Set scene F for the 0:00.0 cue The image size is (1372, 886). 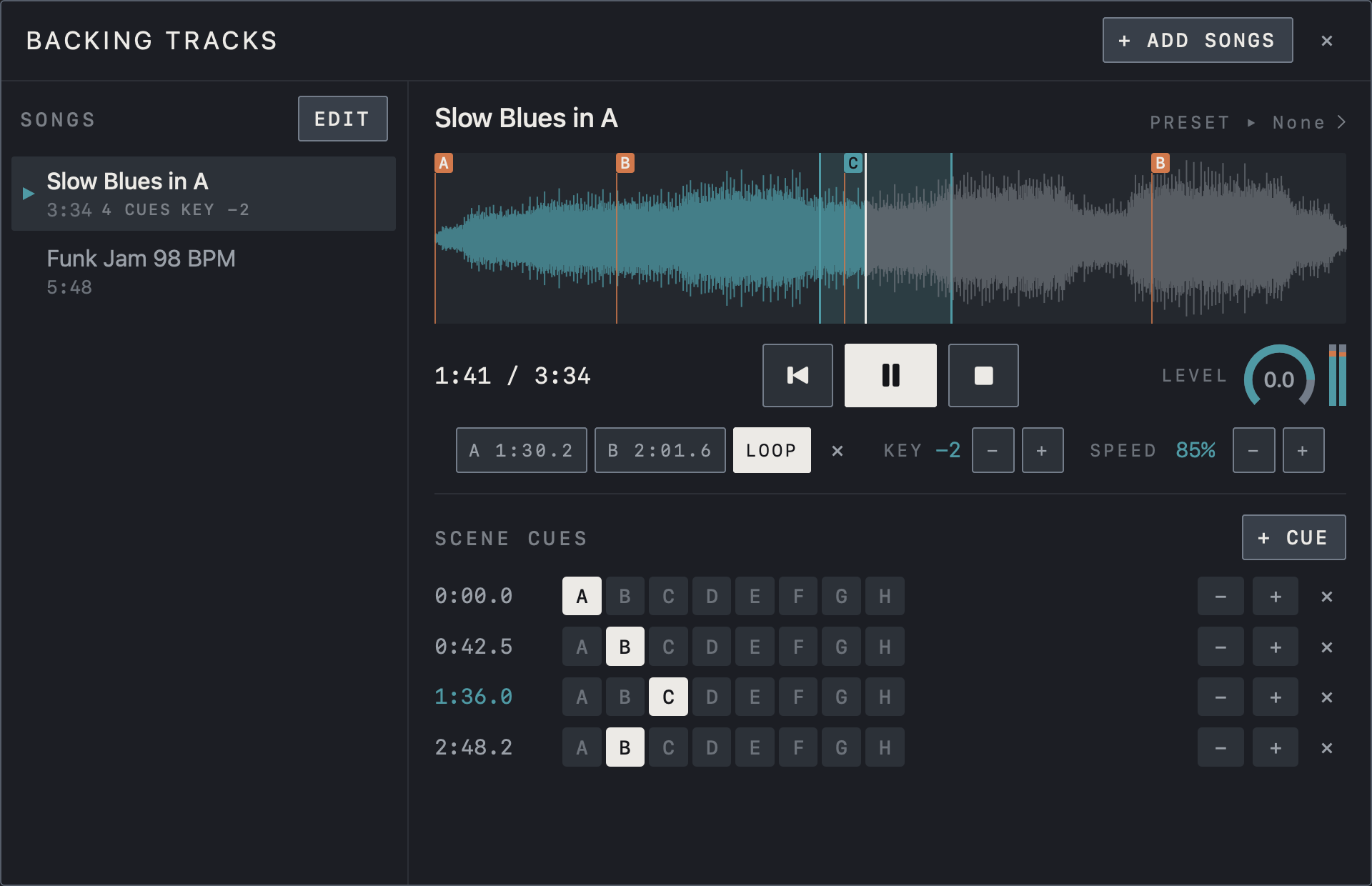click(798, 596)
